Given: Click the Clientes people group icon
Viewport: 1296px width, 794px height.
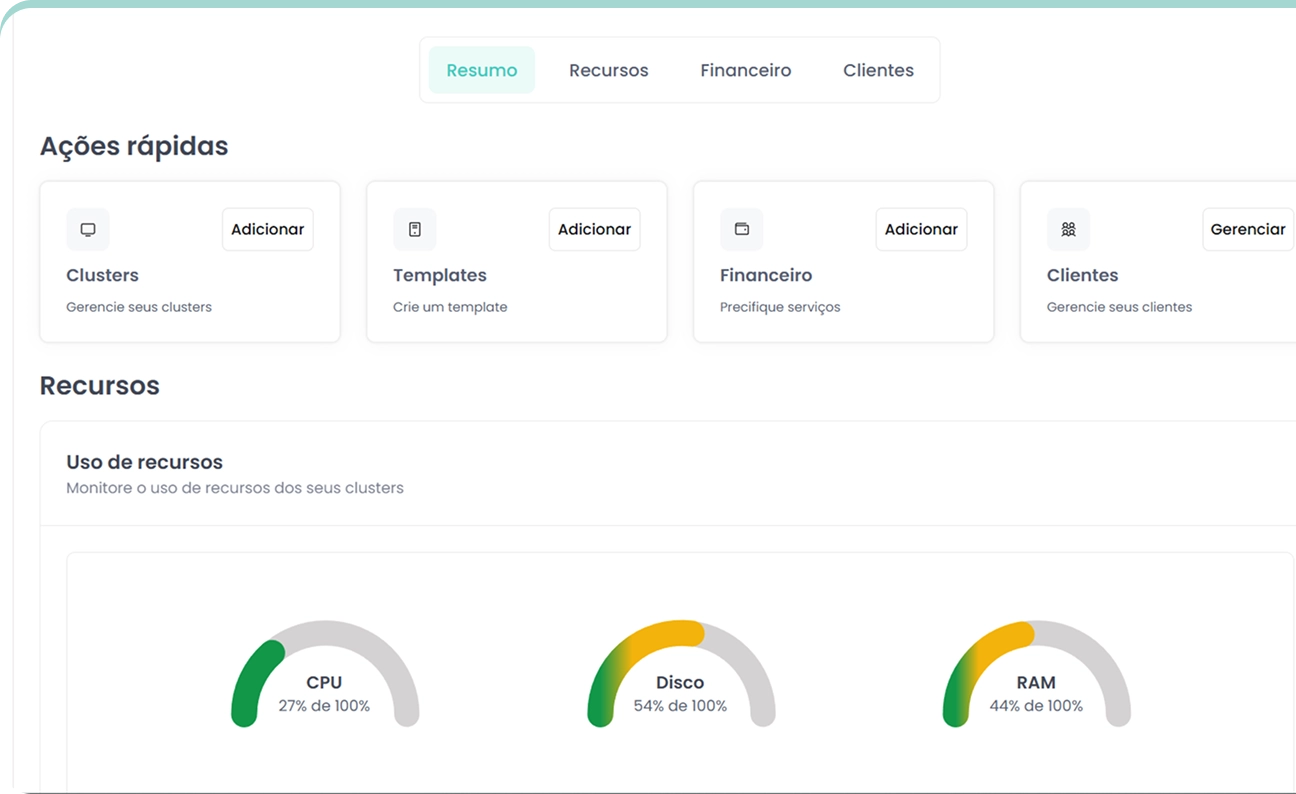Looking at the screenshot, I should point(1068,229).
